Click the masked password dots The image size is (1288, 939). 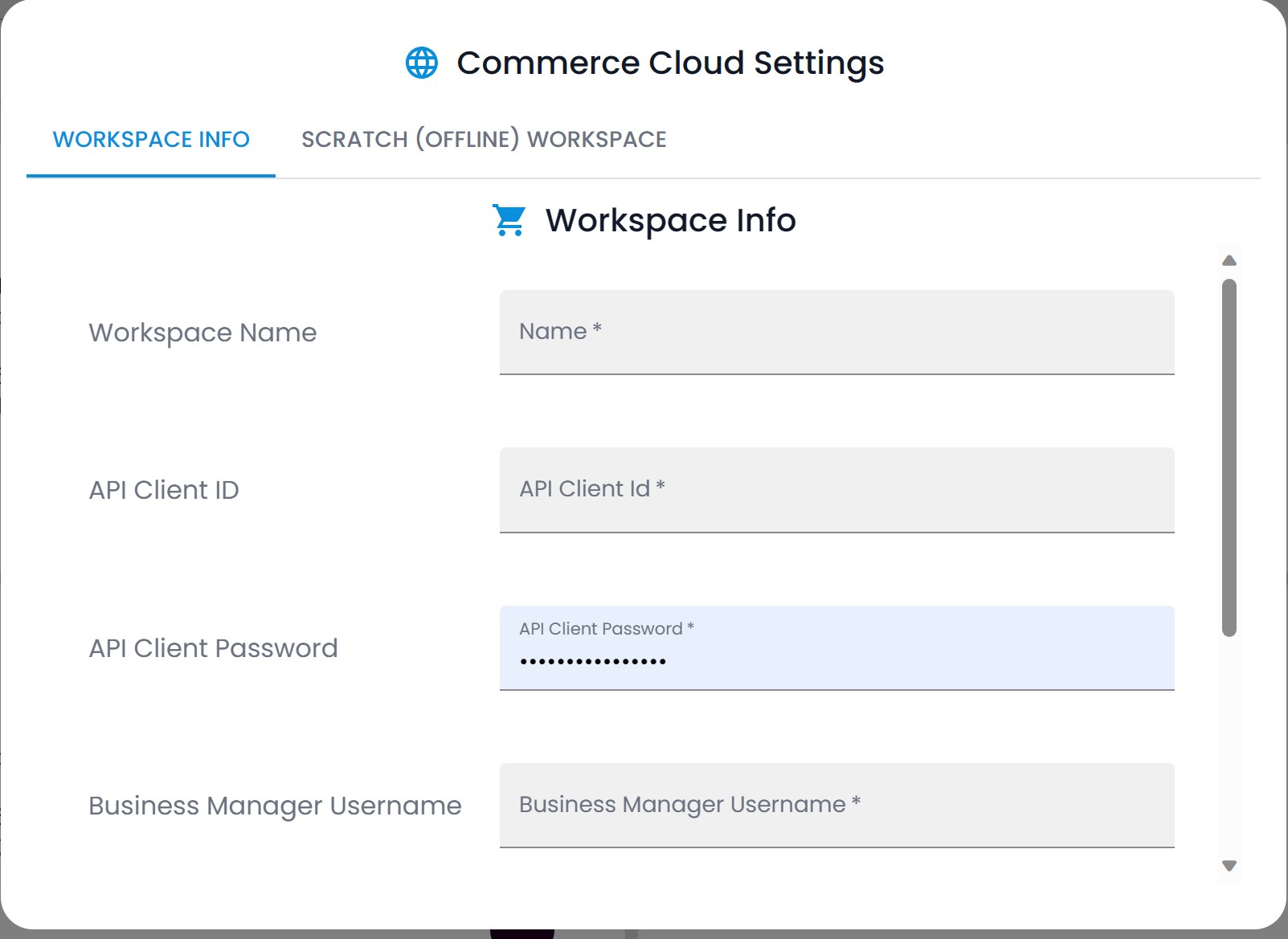tap(593, 662)
